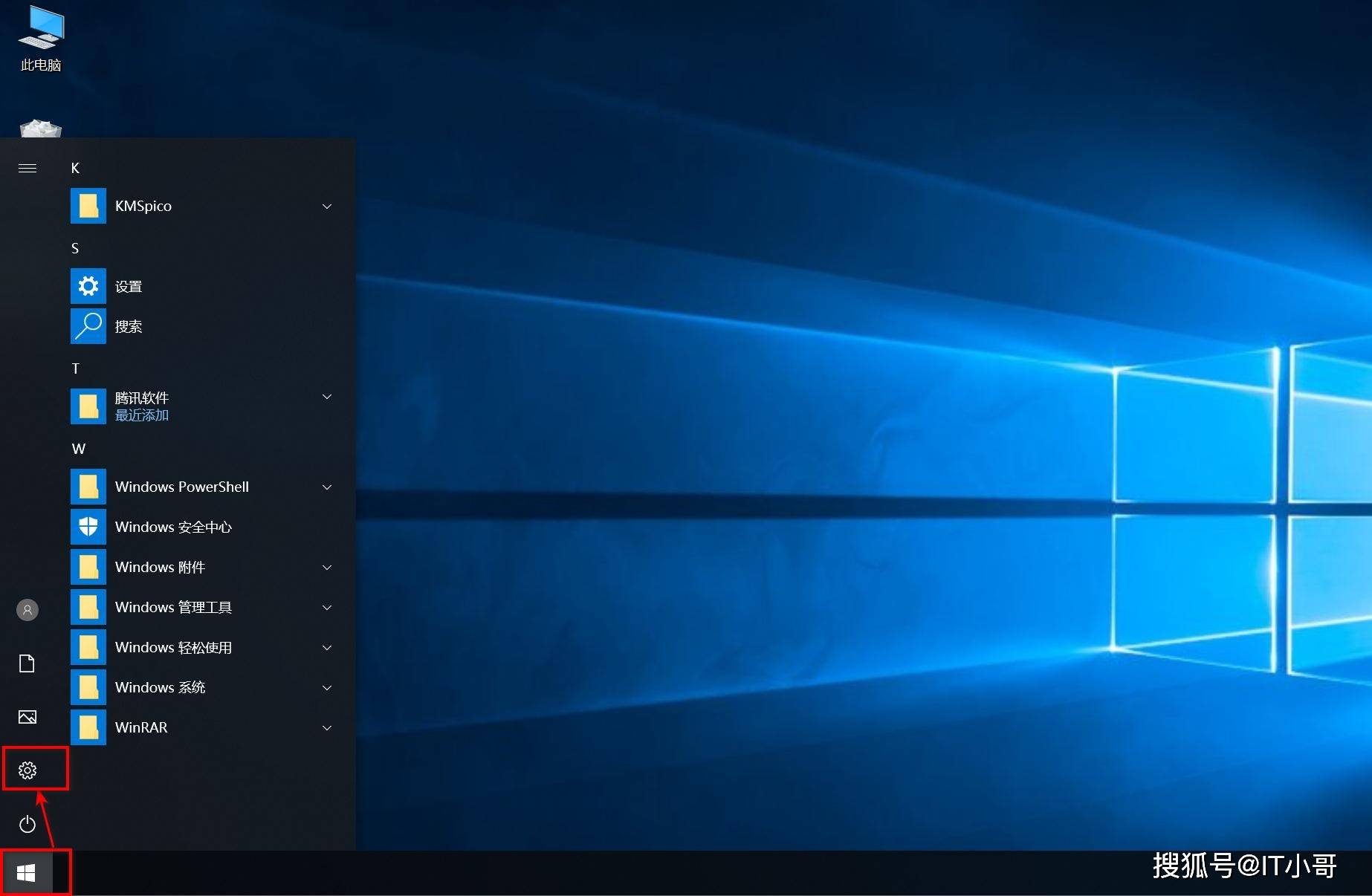
Task: Click the Power icon in Start sidebar
Action: (27, 824)
